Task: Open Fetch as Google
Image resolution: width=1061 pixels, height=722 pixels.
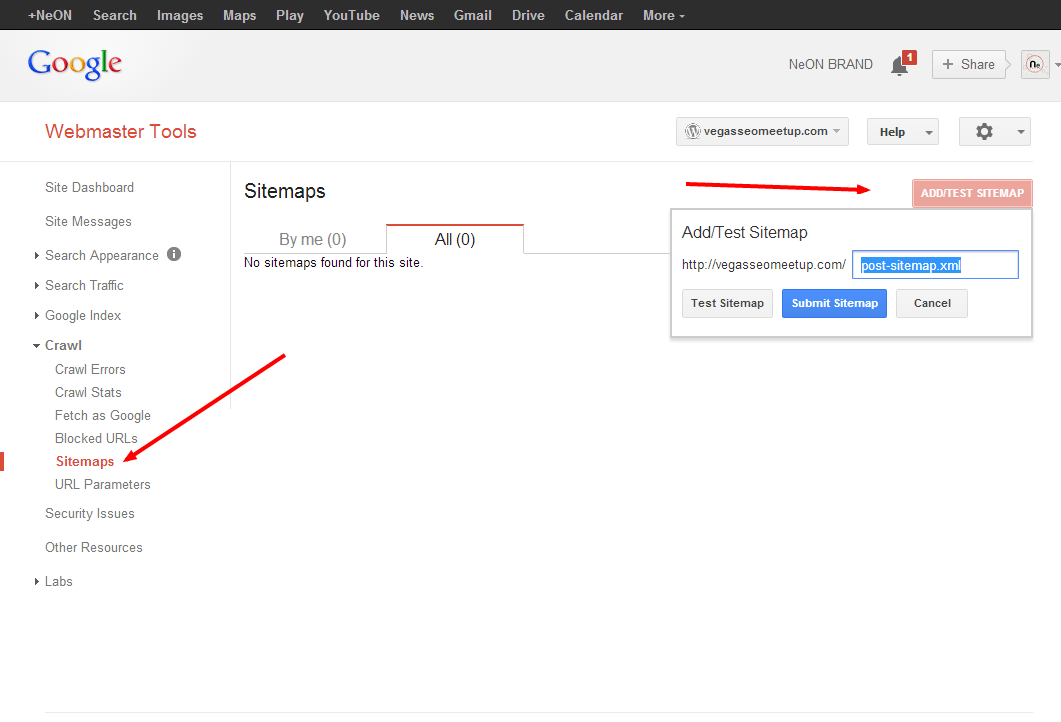Action: click(x=103, y=415)
